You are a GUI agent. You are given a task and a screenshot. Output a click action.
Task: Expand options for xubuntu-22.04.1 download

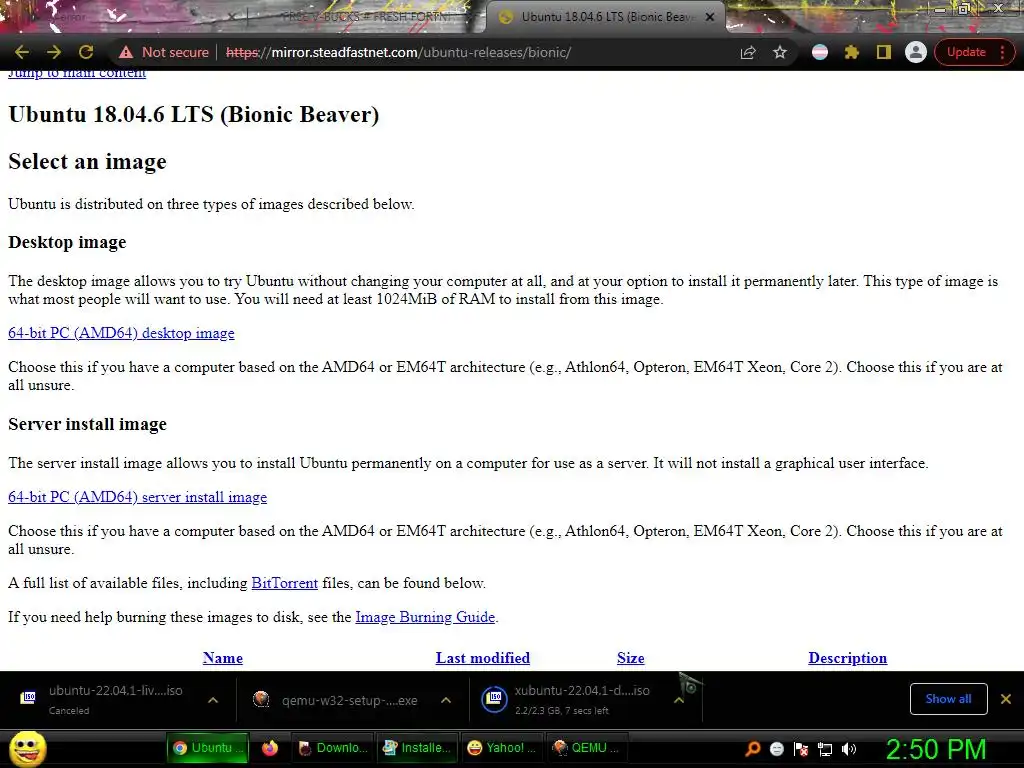[679, 700]
